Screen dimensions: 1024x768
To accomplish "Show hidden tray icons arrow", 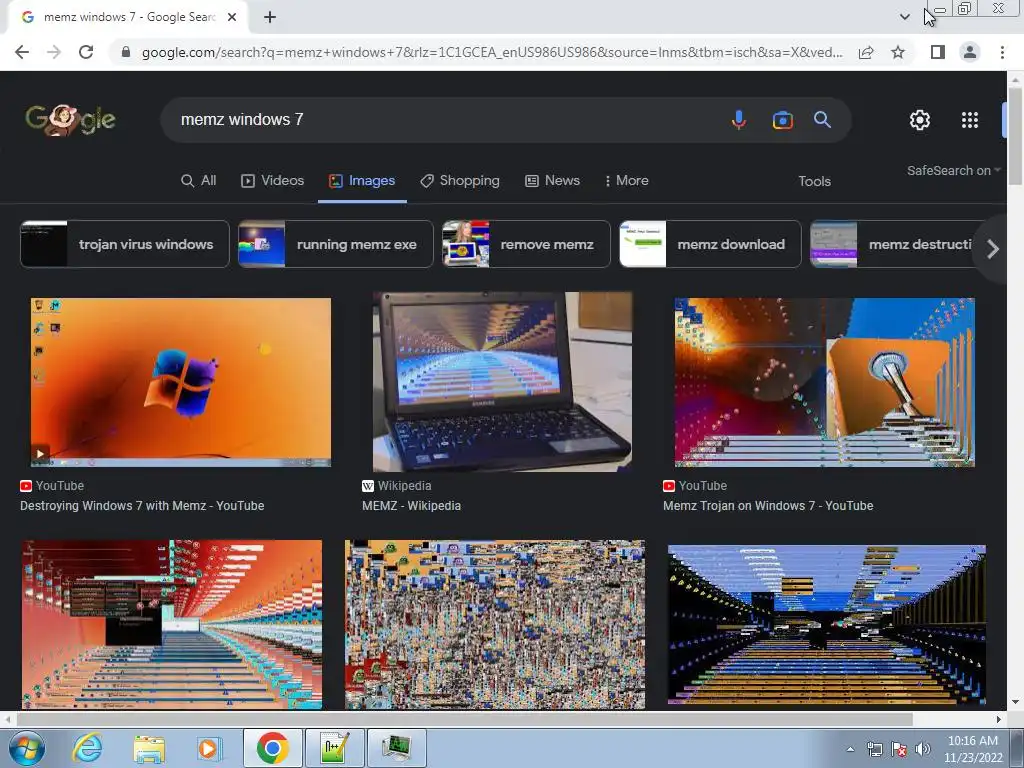I will (x=850, y=750).
